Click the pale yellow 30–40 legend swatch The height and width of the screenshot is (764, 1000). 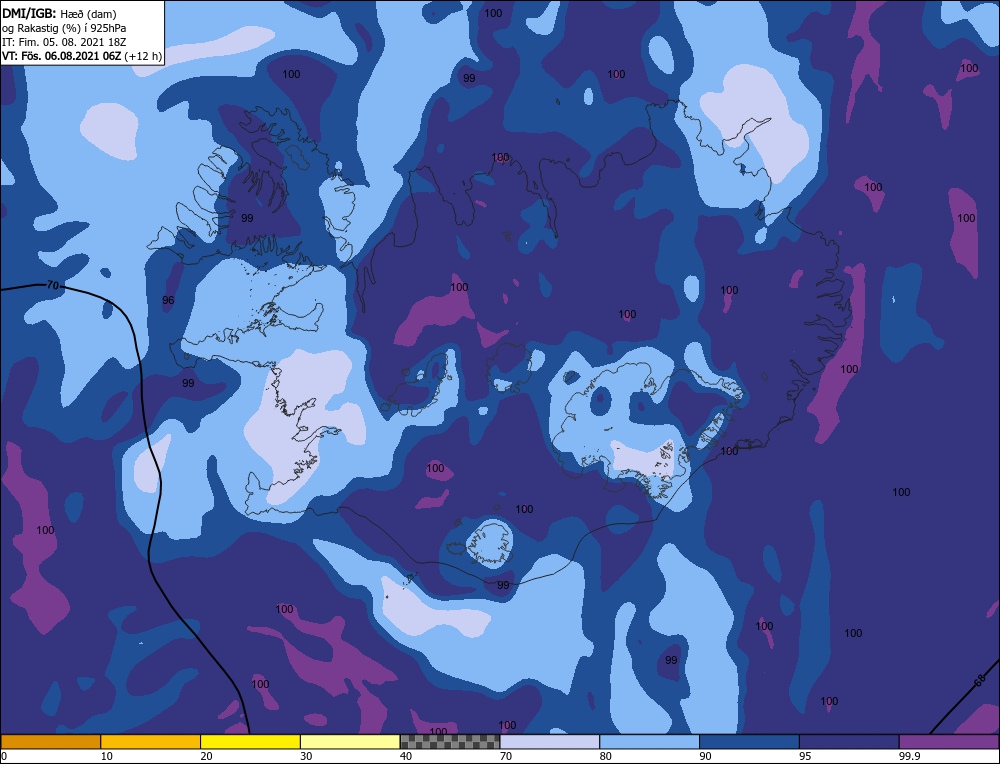point(350,741)
